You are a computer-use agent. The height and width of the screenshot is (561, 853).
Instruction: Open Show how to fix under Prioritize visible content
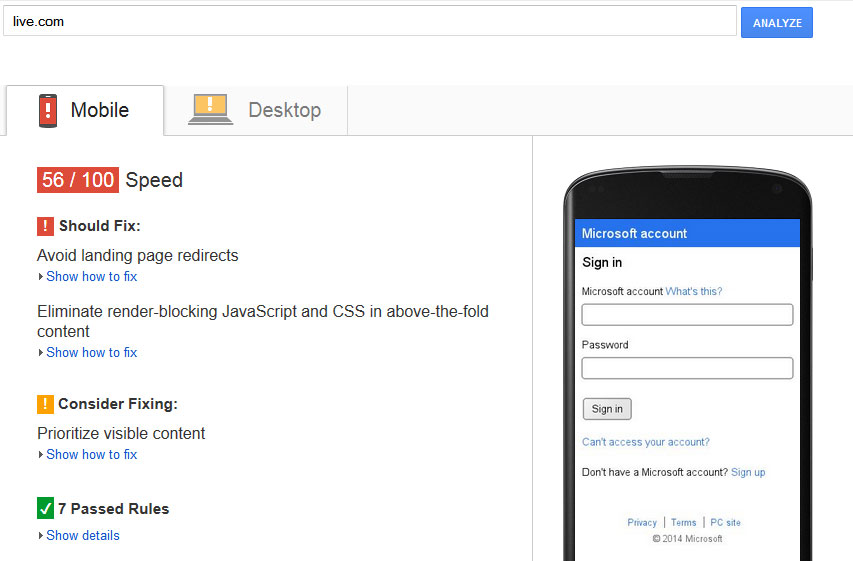point(91,454)
